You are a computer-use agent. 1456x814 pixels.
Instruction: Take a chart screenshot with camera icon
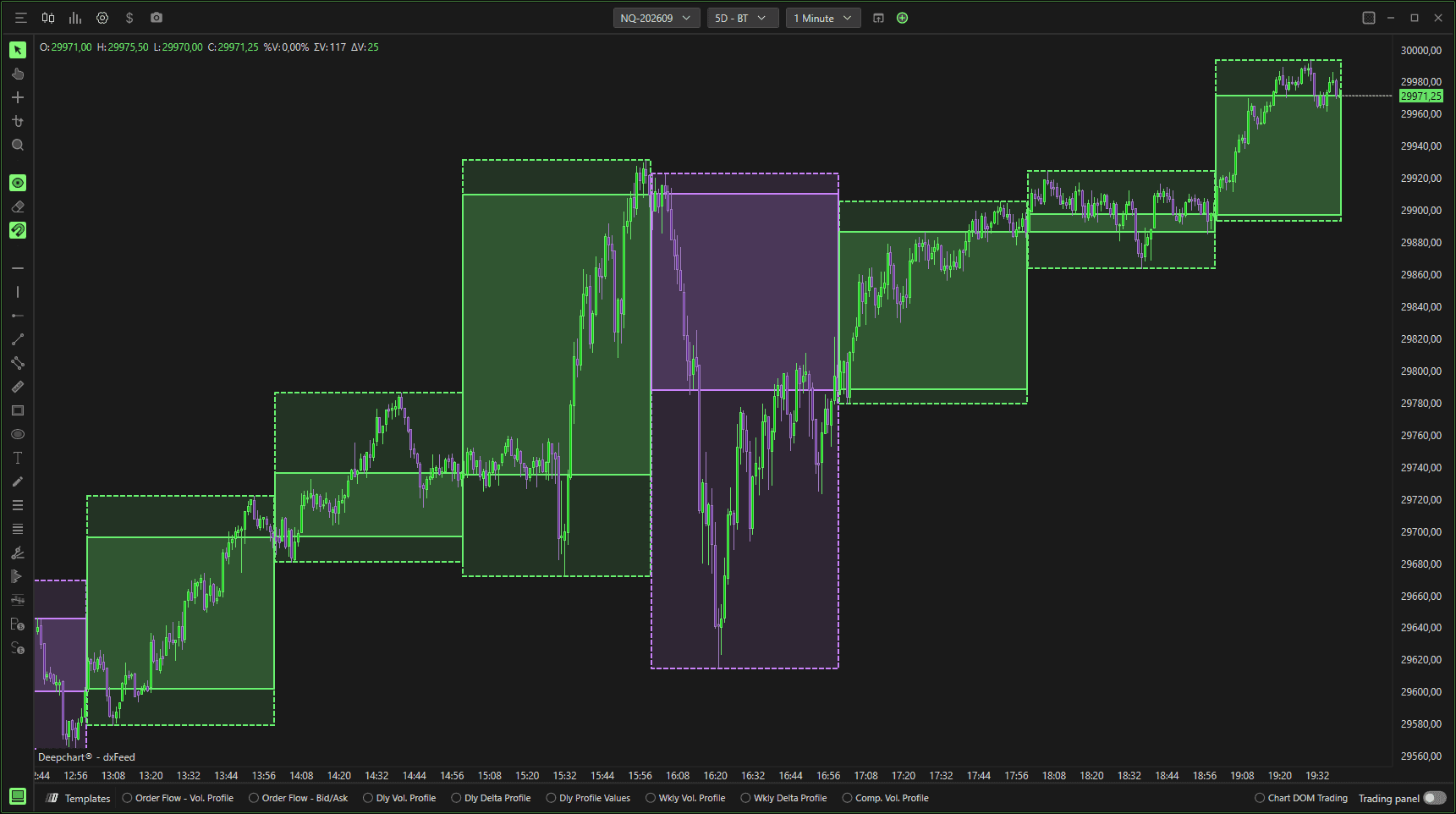coord(157,18)
